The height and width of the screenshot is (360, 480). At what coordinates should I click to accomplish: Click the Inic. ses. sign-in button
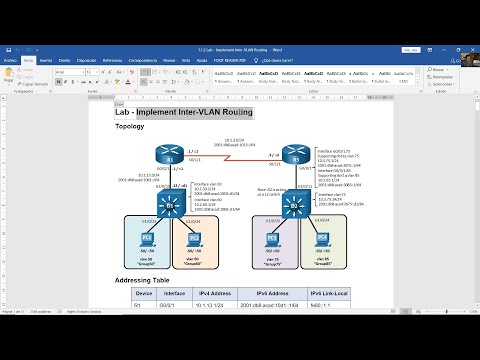pos(411,50)
